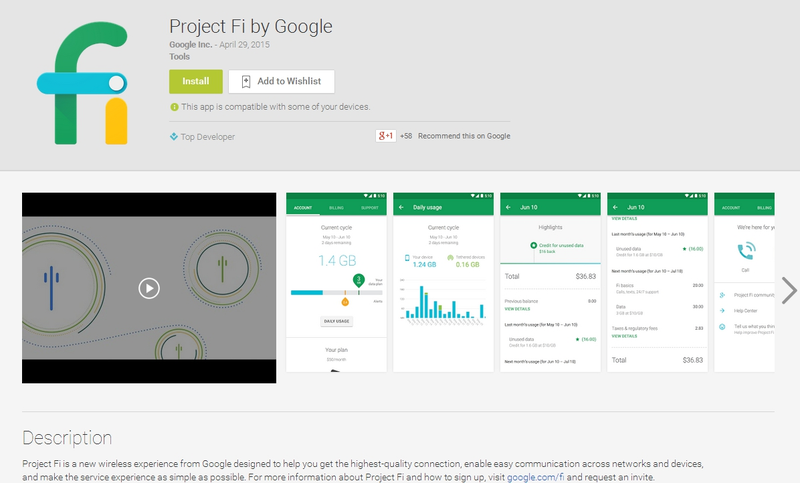
Task: Click the Top Developer badge icon
Action: pyautogui.click(x=173, y=136)
